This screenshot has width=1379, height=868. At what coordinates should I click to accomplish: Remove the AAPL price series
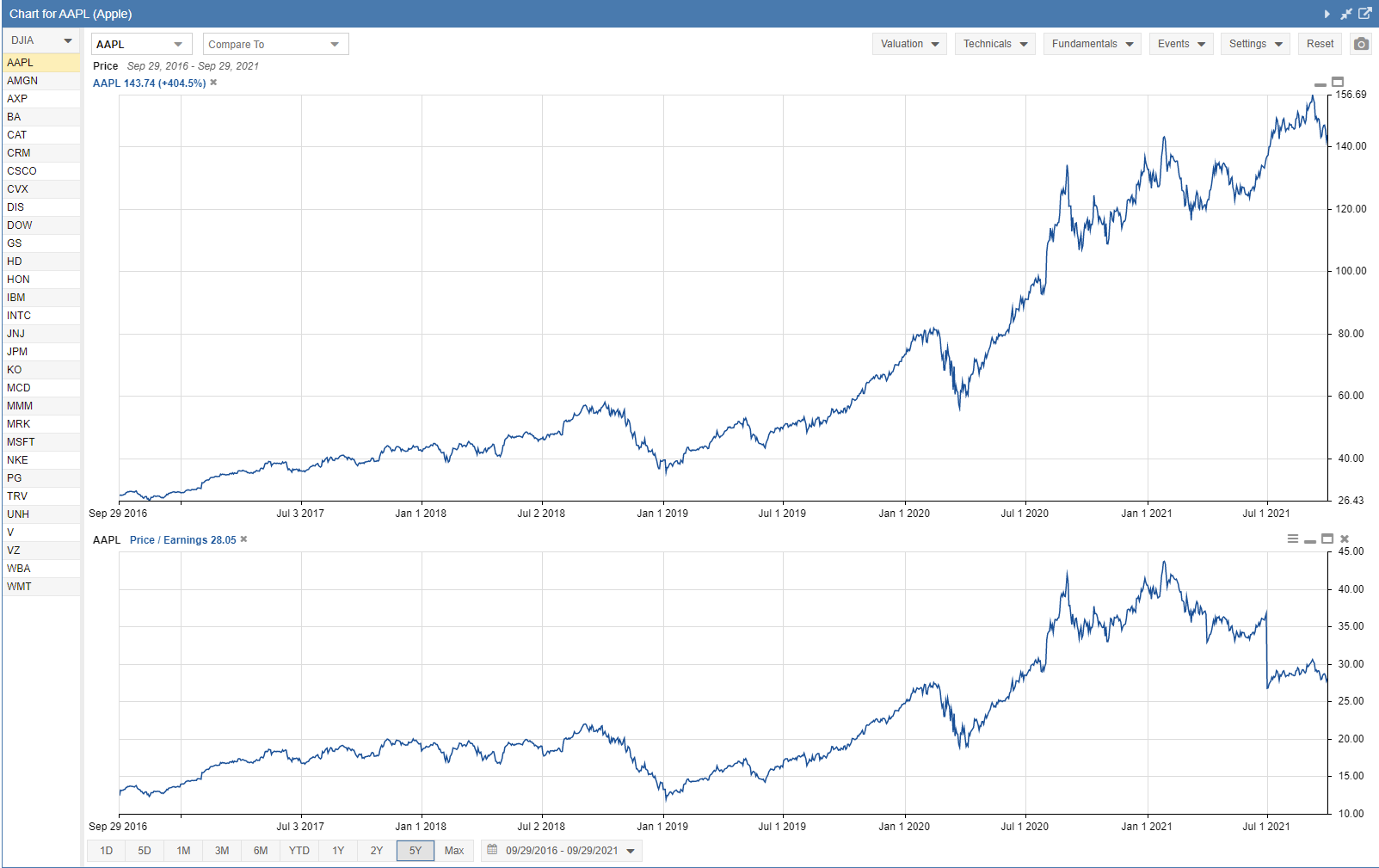[x=213, y=83]
